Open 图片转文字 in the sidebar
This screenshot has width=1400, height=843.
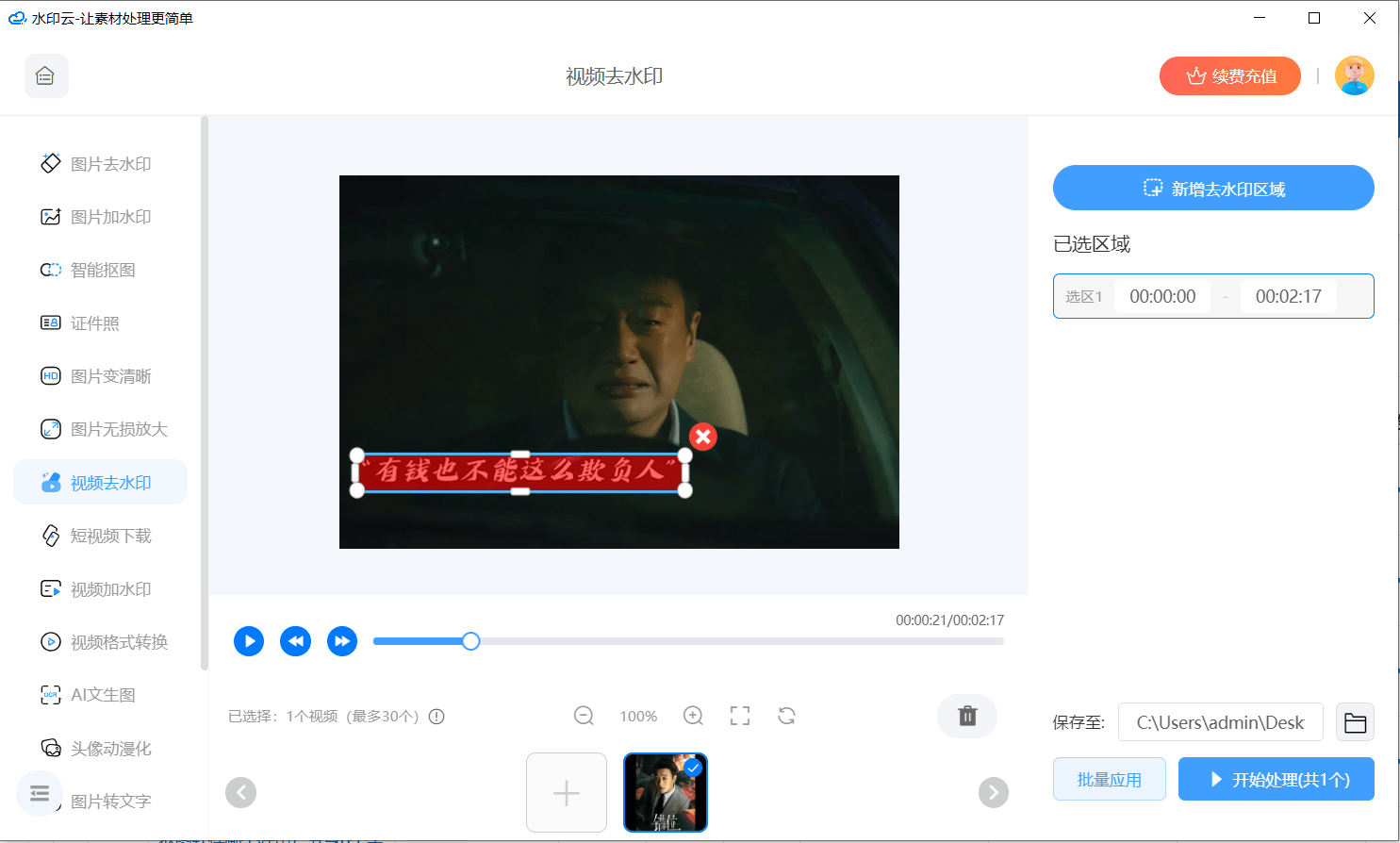click(110, 802)
